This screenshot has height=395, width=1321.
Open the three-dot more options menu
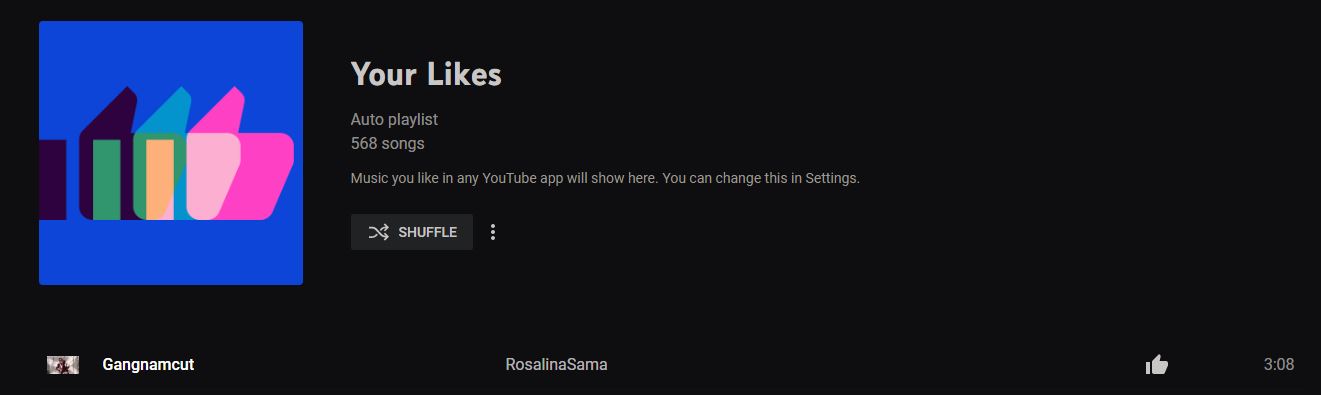click(x=492, y=232)
